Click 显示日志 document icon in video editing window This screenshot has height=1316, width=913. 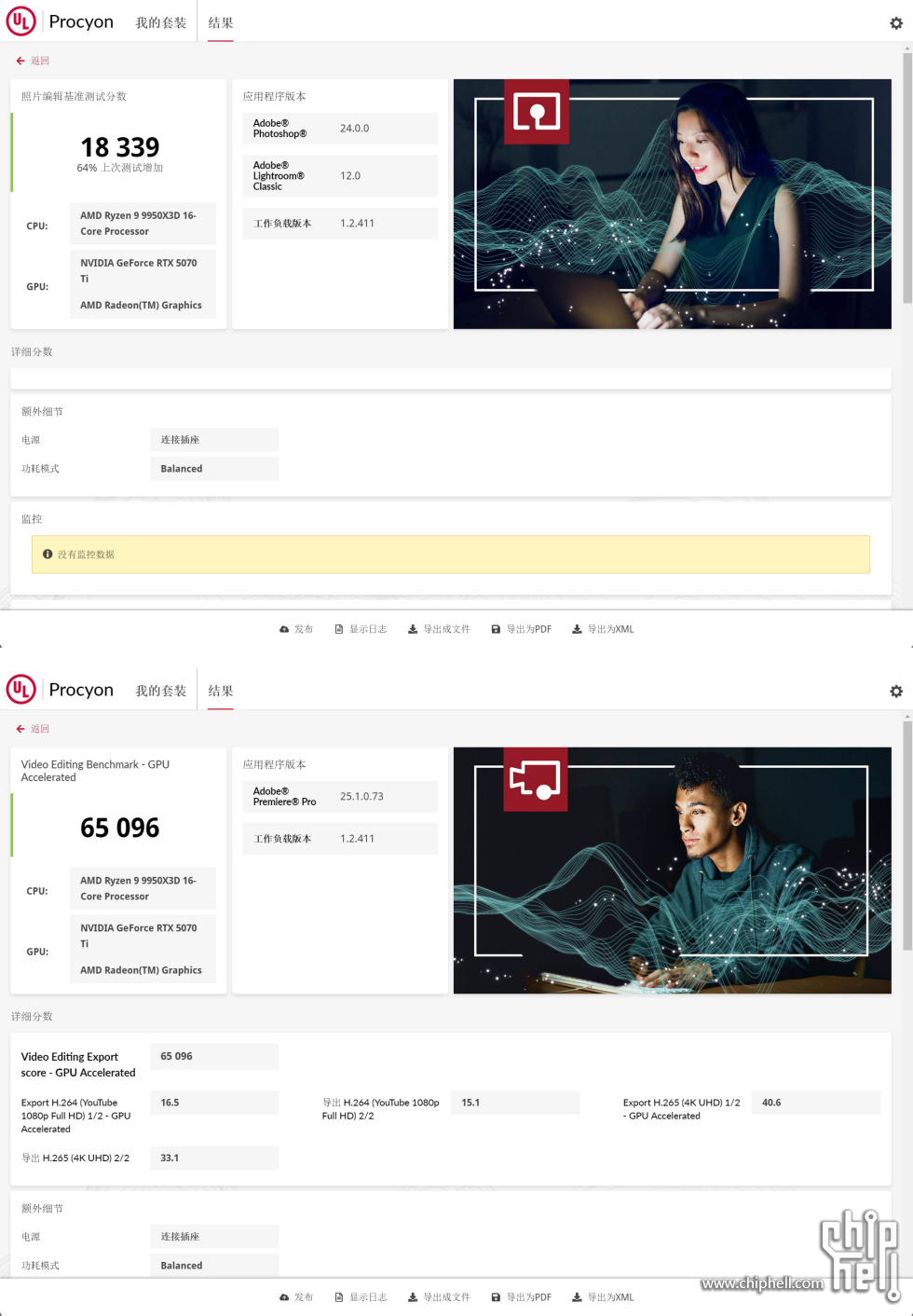pyautogui.click(x=340, y=1297)
